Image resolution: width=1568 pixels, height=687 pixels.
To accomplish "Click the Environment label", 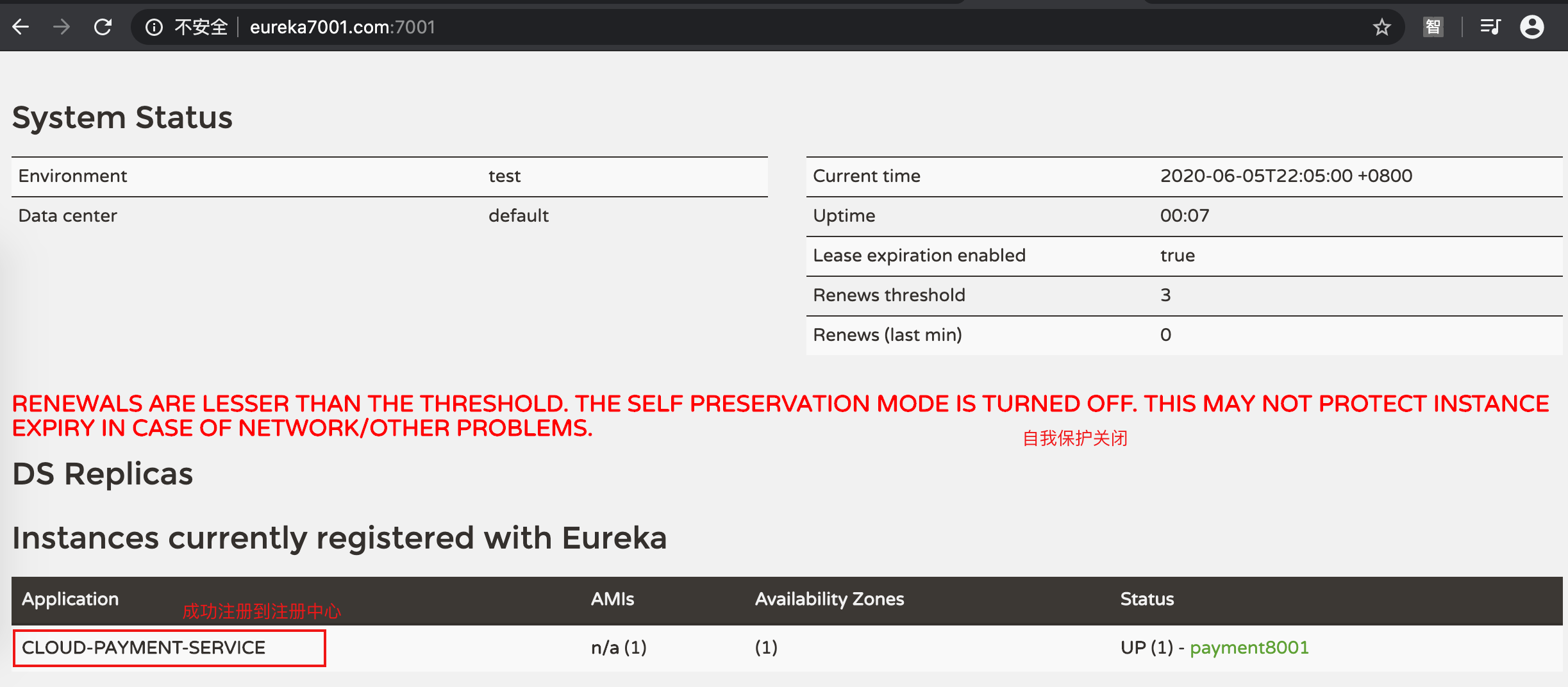I will (72, 176).
